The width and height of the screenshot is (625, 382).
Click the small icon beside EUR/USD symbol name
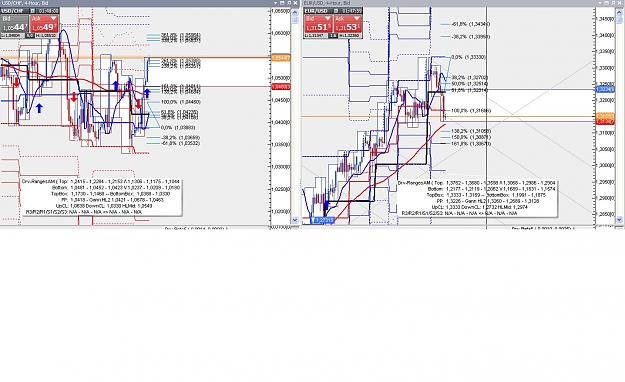tap(336, 11)
